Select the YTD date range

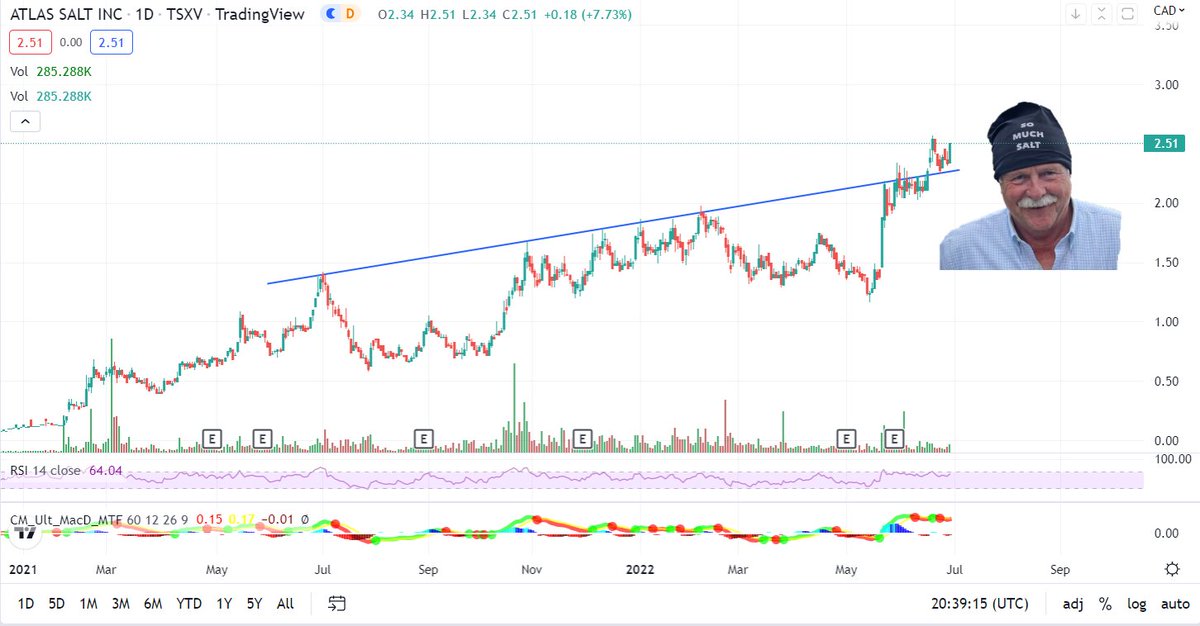188,604
